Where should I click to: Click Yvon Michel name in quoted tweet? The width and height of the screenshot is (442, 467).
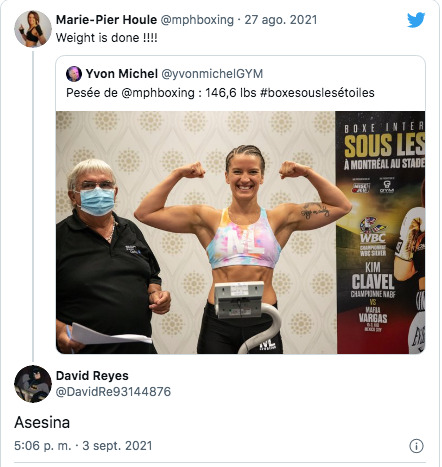[122, 74]
